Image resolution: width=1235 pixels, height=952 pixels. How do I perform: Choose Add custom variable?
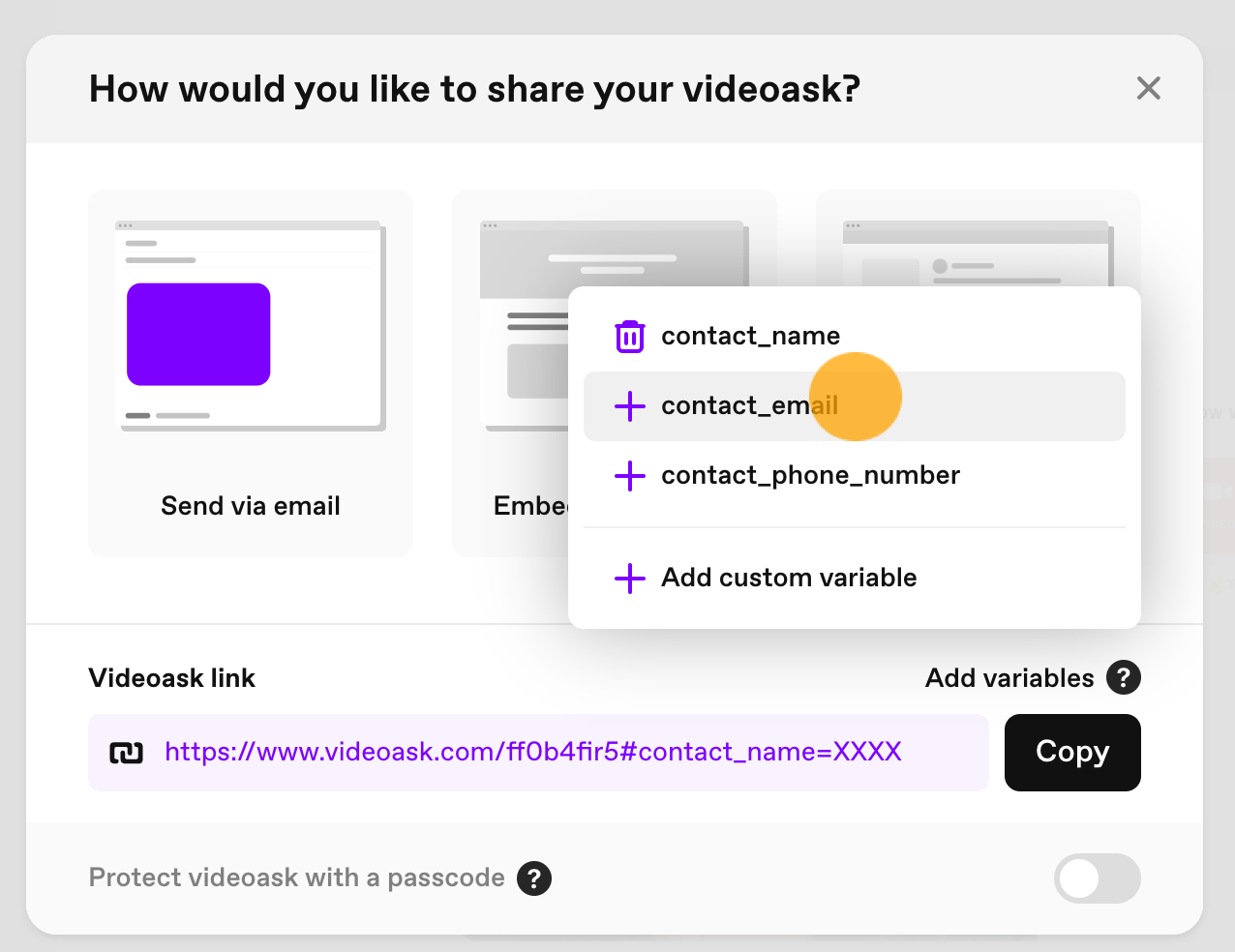click(x=854, y=579)
